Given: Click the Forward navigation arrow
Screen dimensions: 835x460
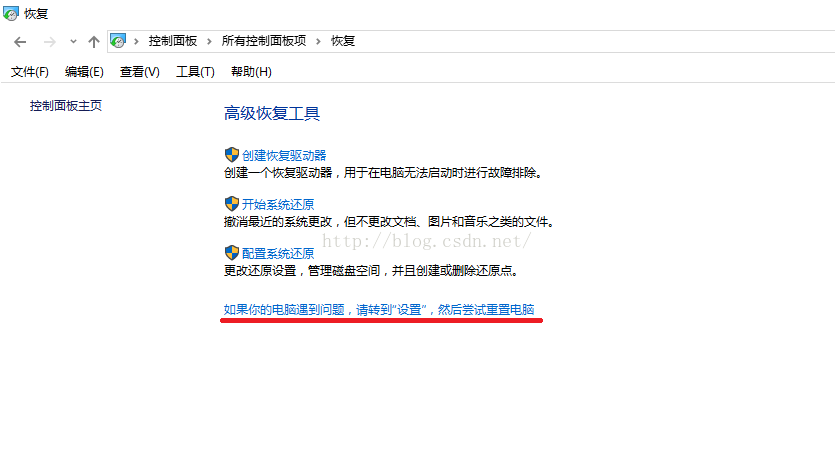Looking at the screenshot, I should [x=50, y=42].
